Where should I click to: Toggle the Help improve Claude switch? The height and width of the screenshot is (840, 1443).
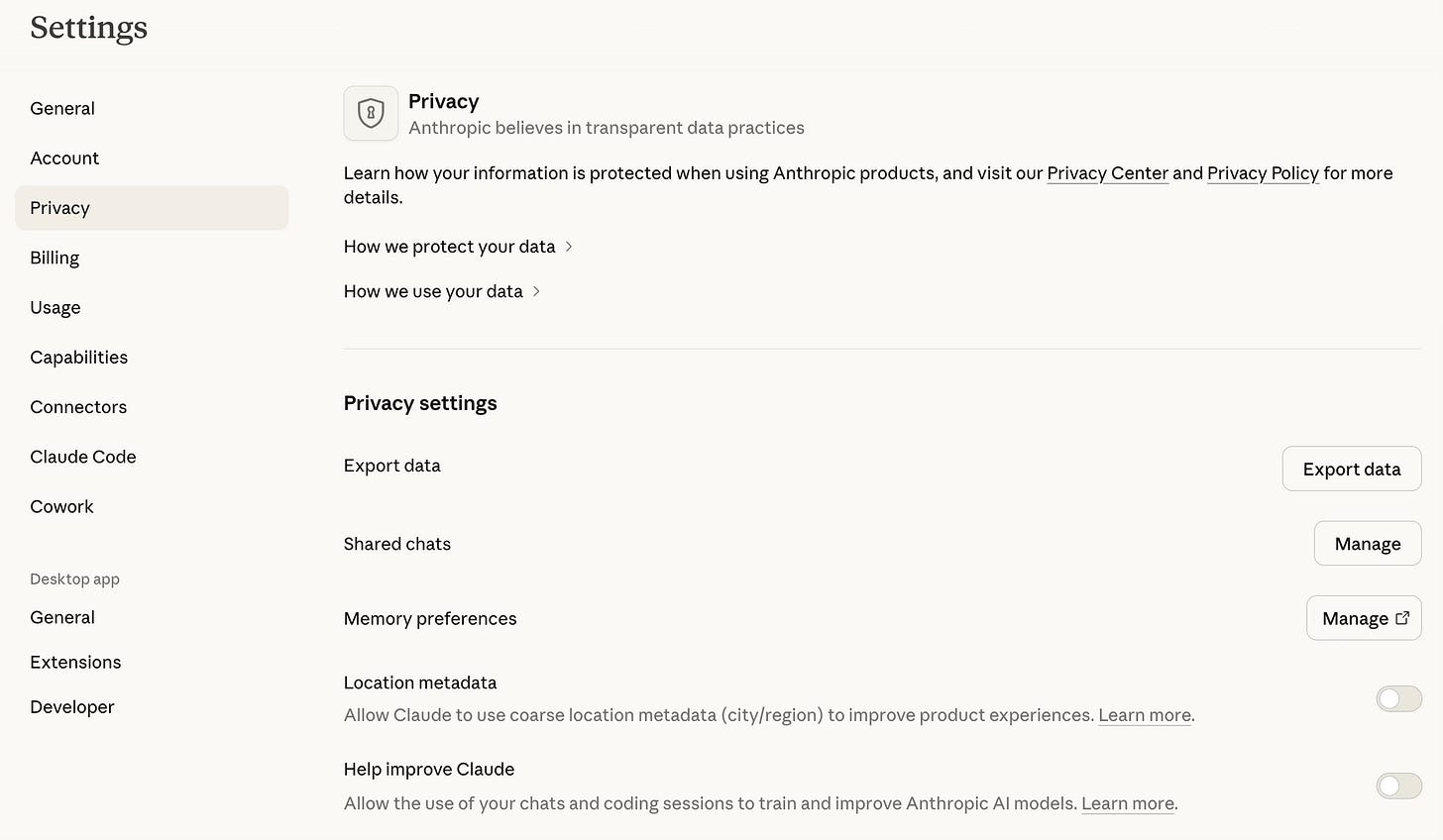point(1398,787)
